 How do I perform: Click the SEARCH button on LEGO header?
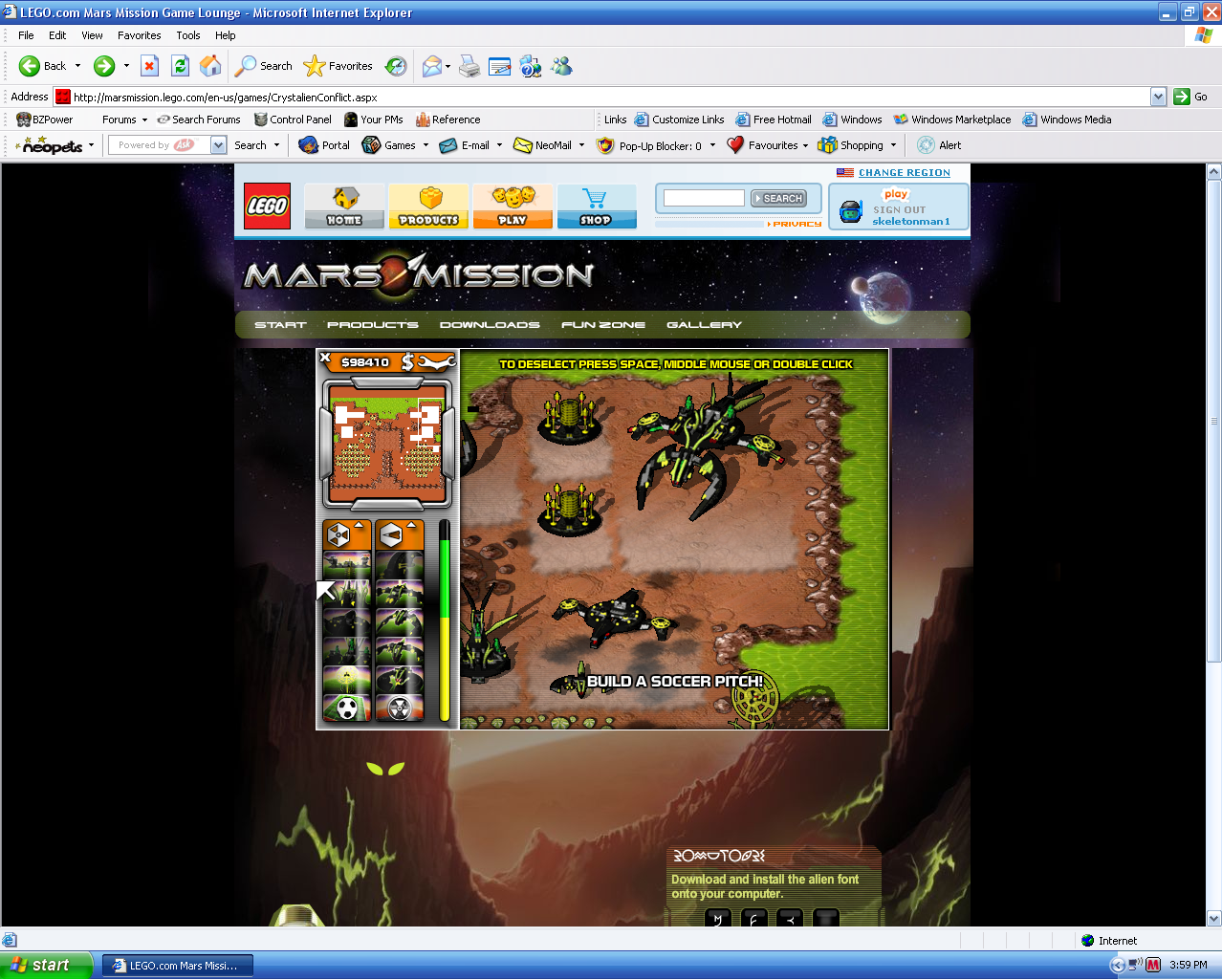point(778,199)
